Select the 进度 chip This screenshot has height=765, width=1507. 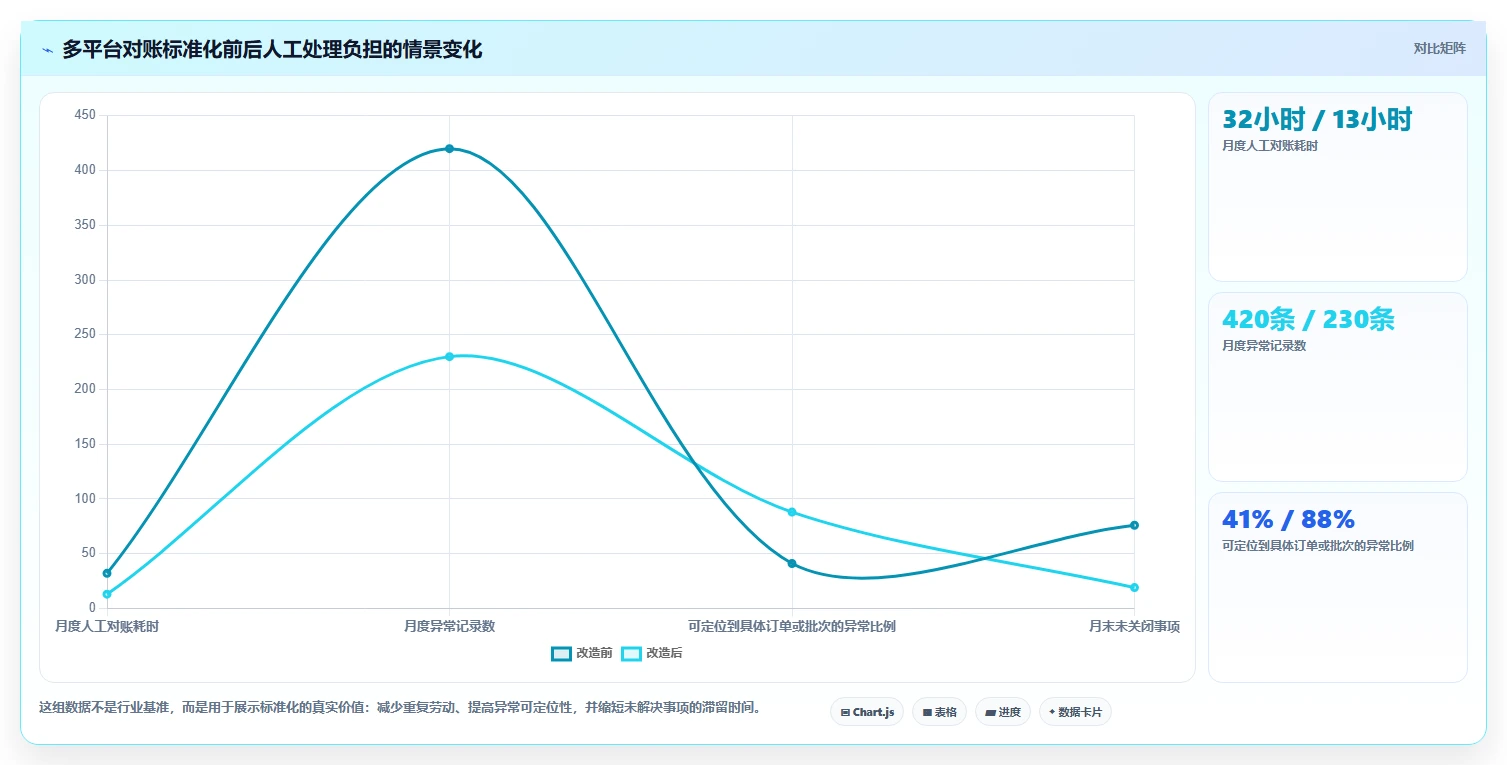1003,712
